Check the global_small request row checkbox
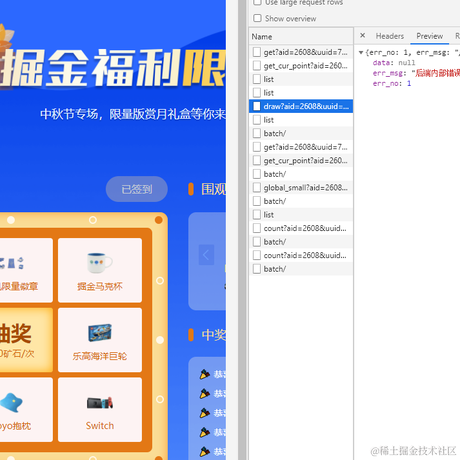 coord(257,188)
